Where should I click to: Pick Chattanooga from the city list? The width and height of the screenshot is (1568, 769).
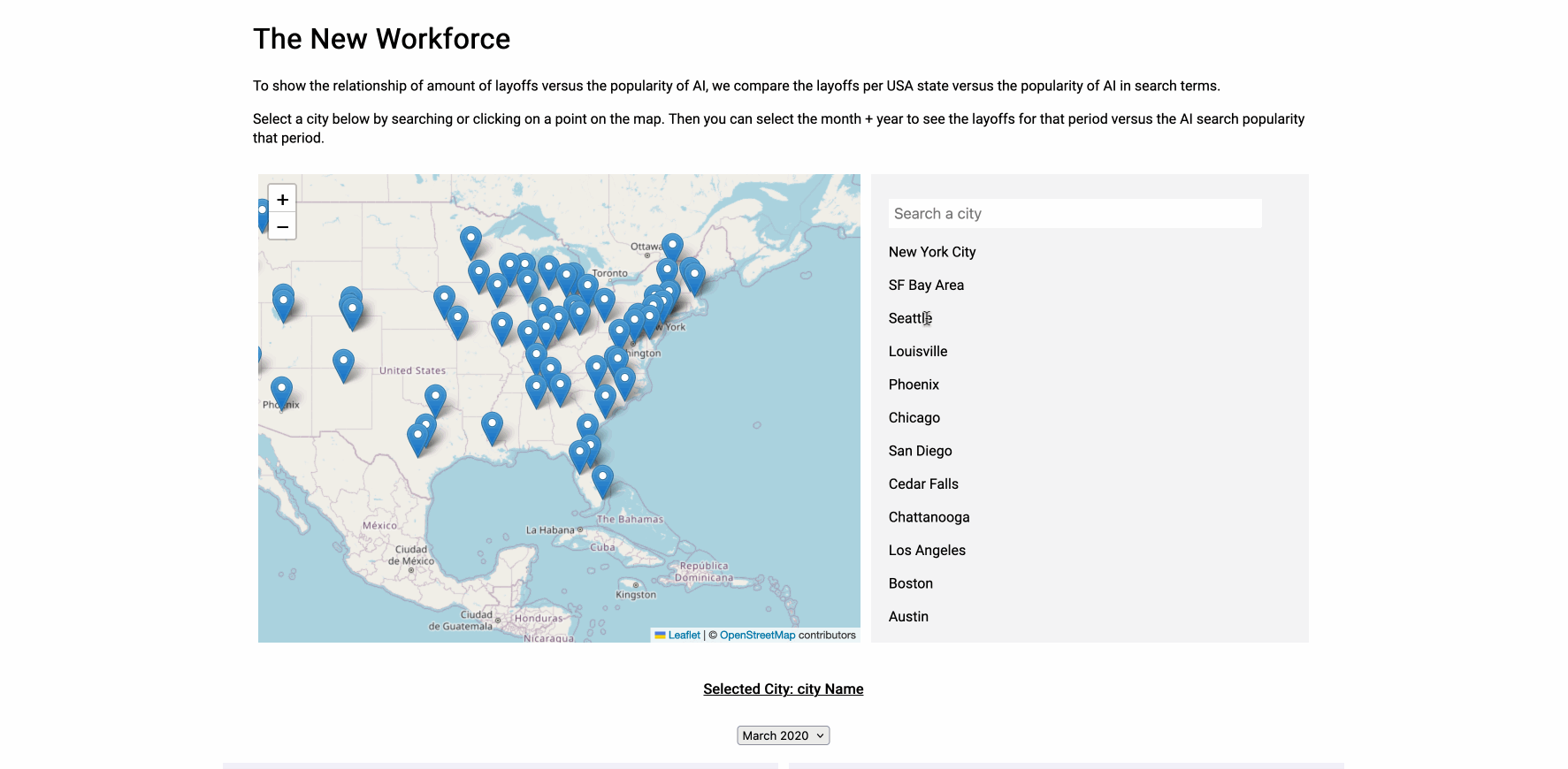coord(929,517)
